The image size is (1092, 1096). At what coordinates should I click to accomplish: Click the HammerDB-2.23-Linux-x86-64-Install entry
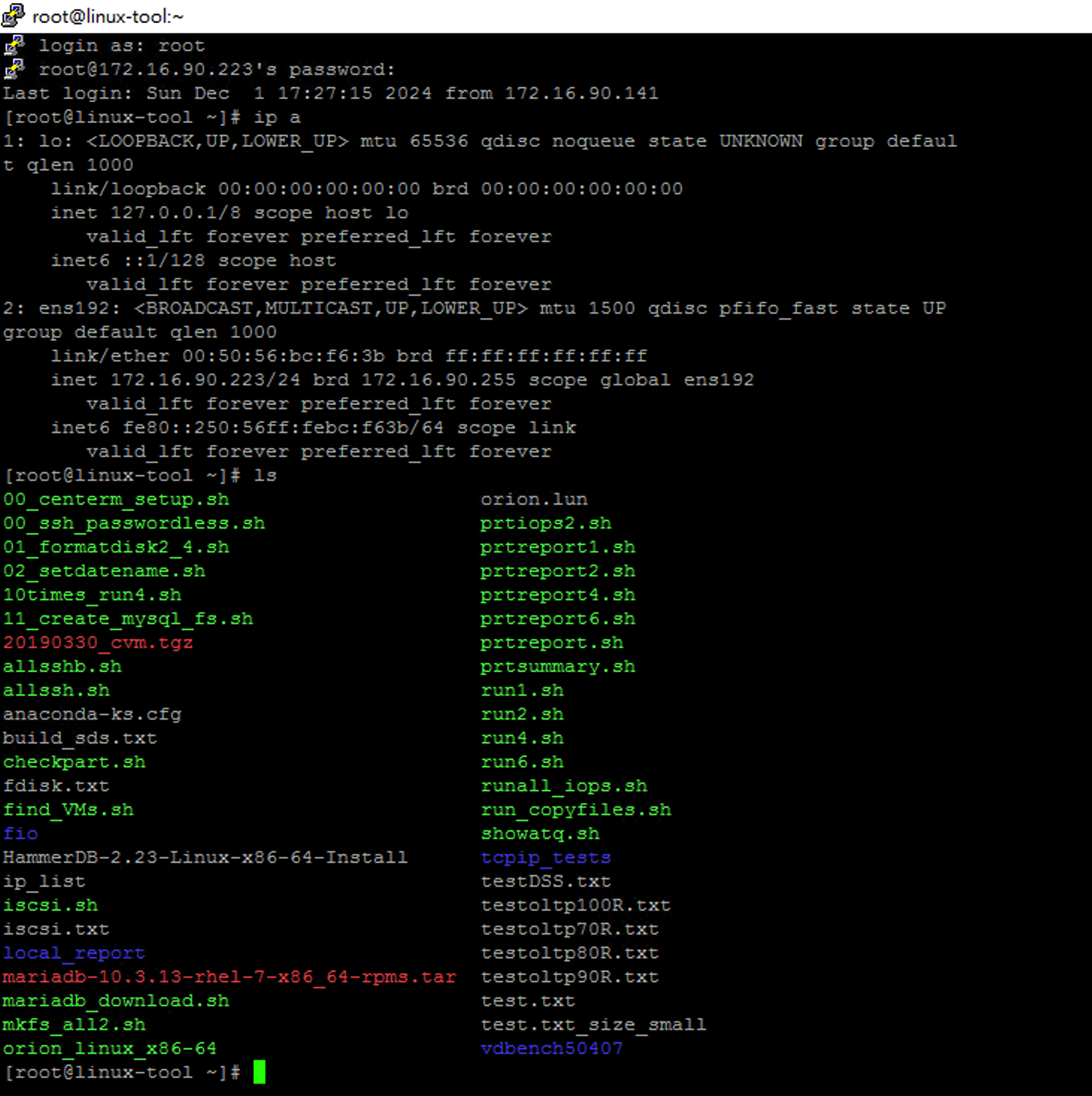point(205,858)
